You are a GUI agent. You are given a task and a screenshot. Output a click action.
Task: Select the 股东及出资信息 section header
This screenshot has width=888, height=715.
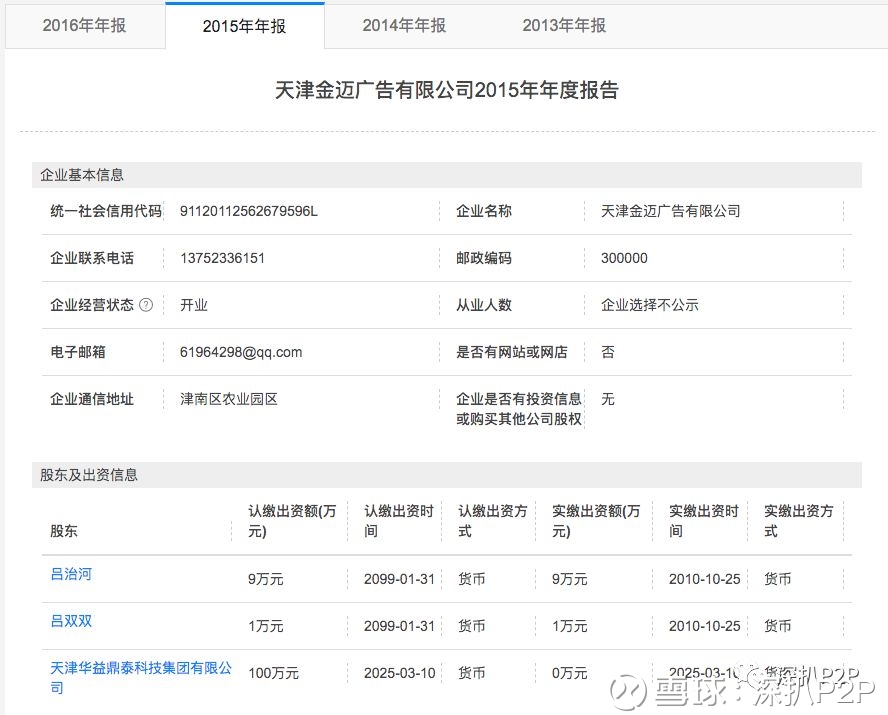coord(88,476)
